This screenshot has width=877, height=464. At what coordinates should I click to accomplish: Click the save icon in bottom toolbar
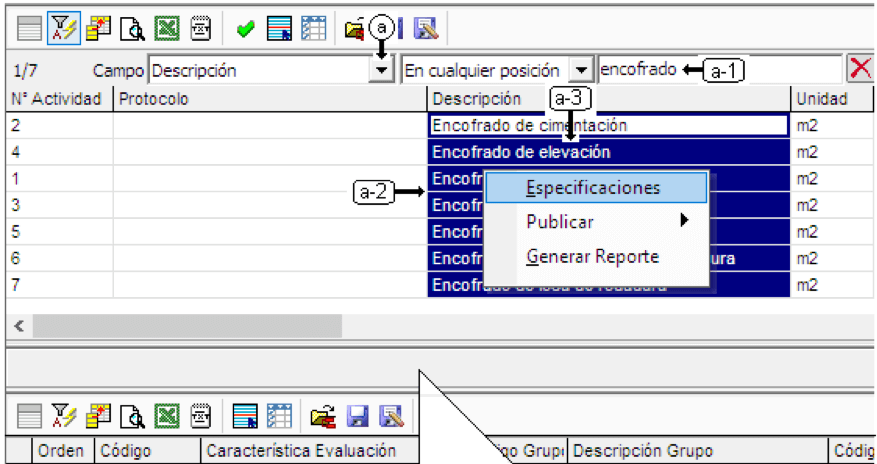[x=358, y=416]
